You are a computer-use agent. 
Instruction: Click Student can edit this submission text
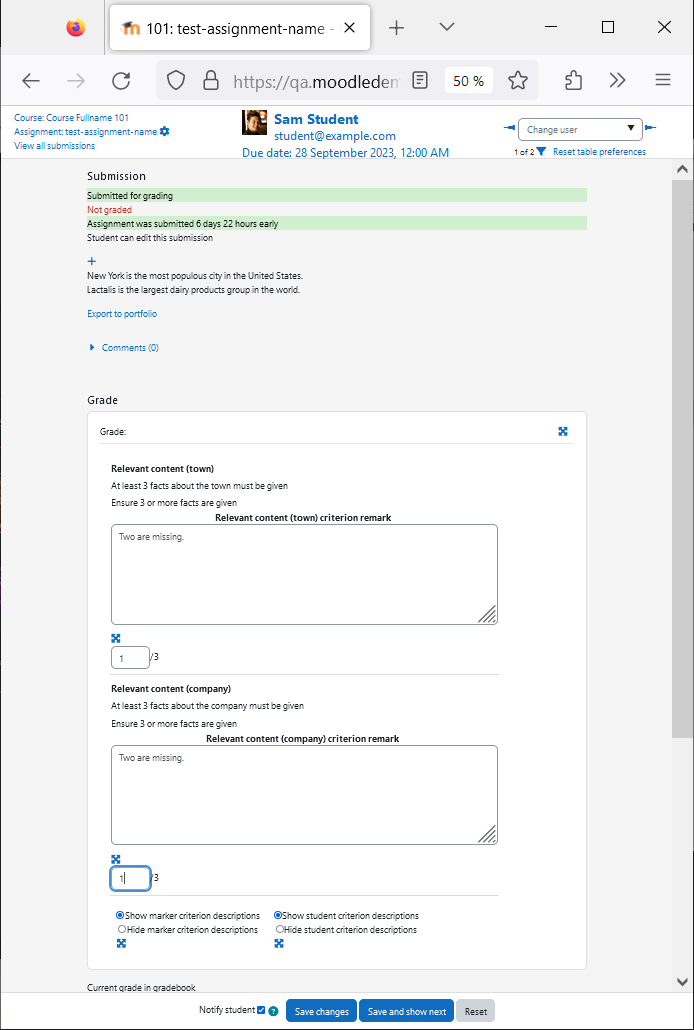tap(150, 238)
